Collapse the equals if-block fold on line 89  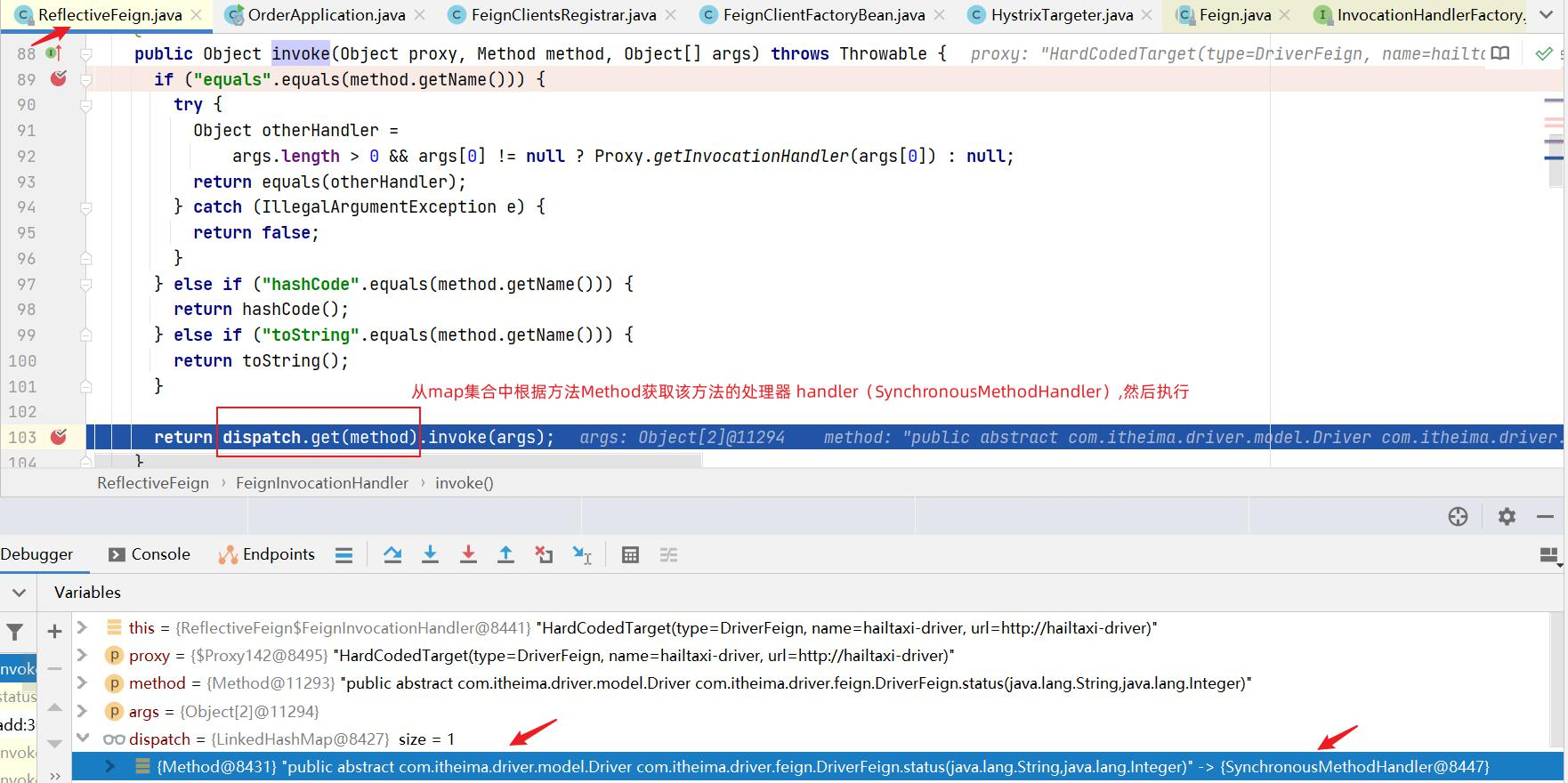click(x=86, y=79)
